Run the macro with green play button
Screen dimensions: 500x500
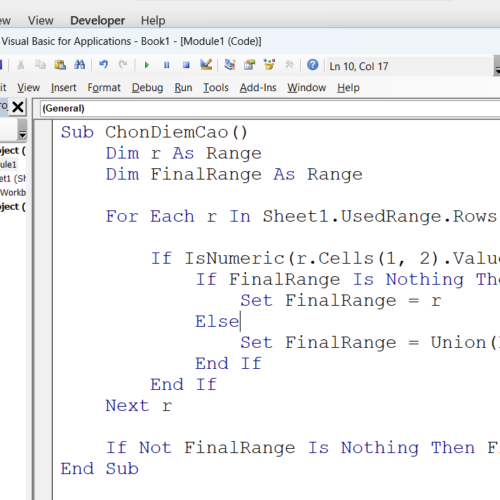(x=146, y=65)
